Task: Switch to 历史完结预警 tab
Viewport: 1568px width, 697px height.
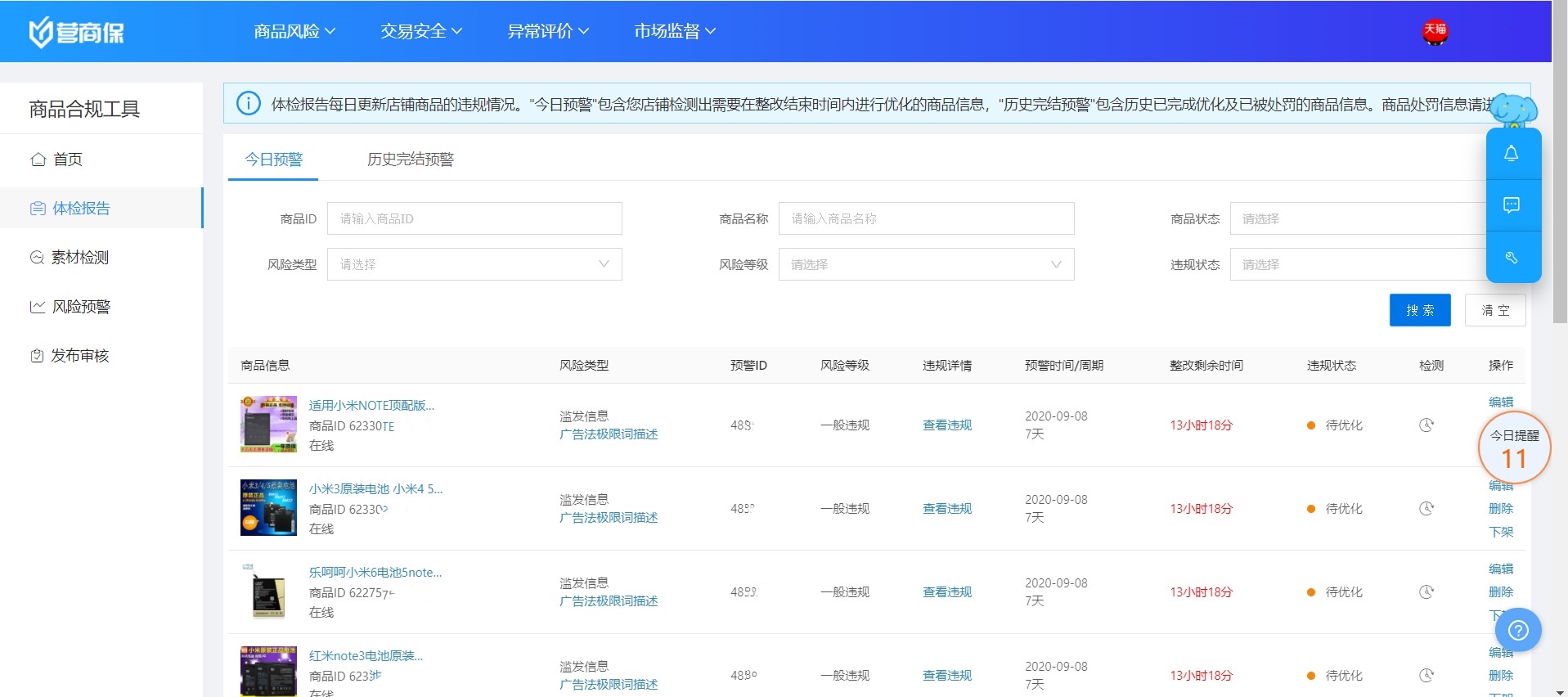Action: click(x=410, y=159)
